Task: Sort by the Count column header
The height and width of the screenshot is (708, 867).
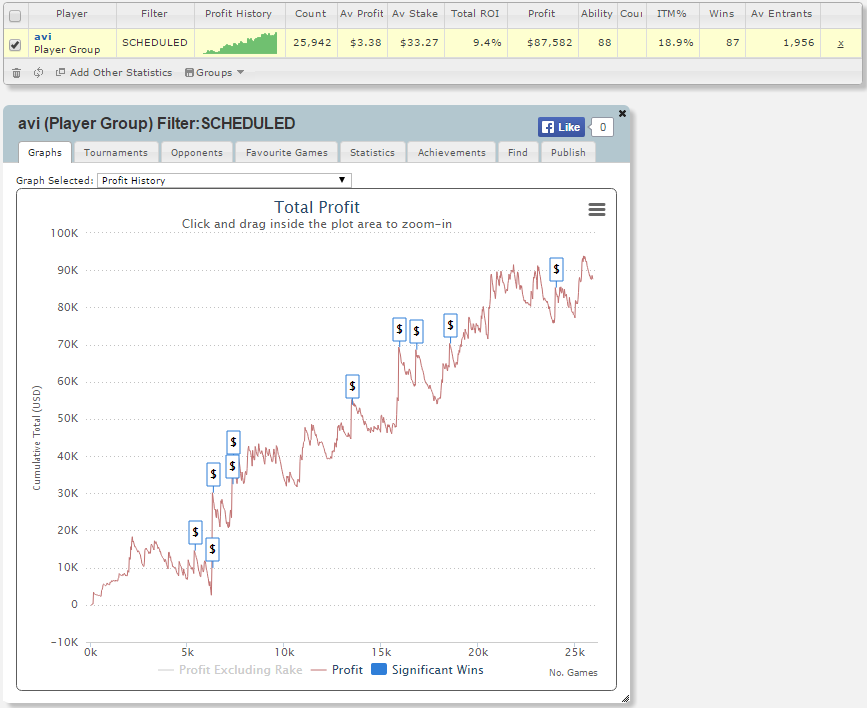Action: (311, 14)
